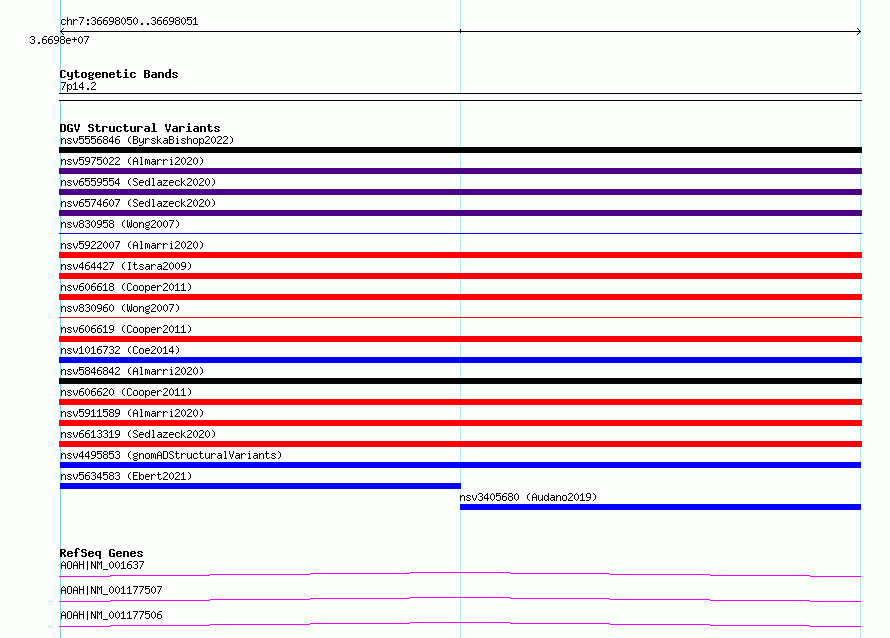Viewport: 890px width, 638px height.
Task: Click the black bar under nsv5846842
Action: click(x=460, y=381)
